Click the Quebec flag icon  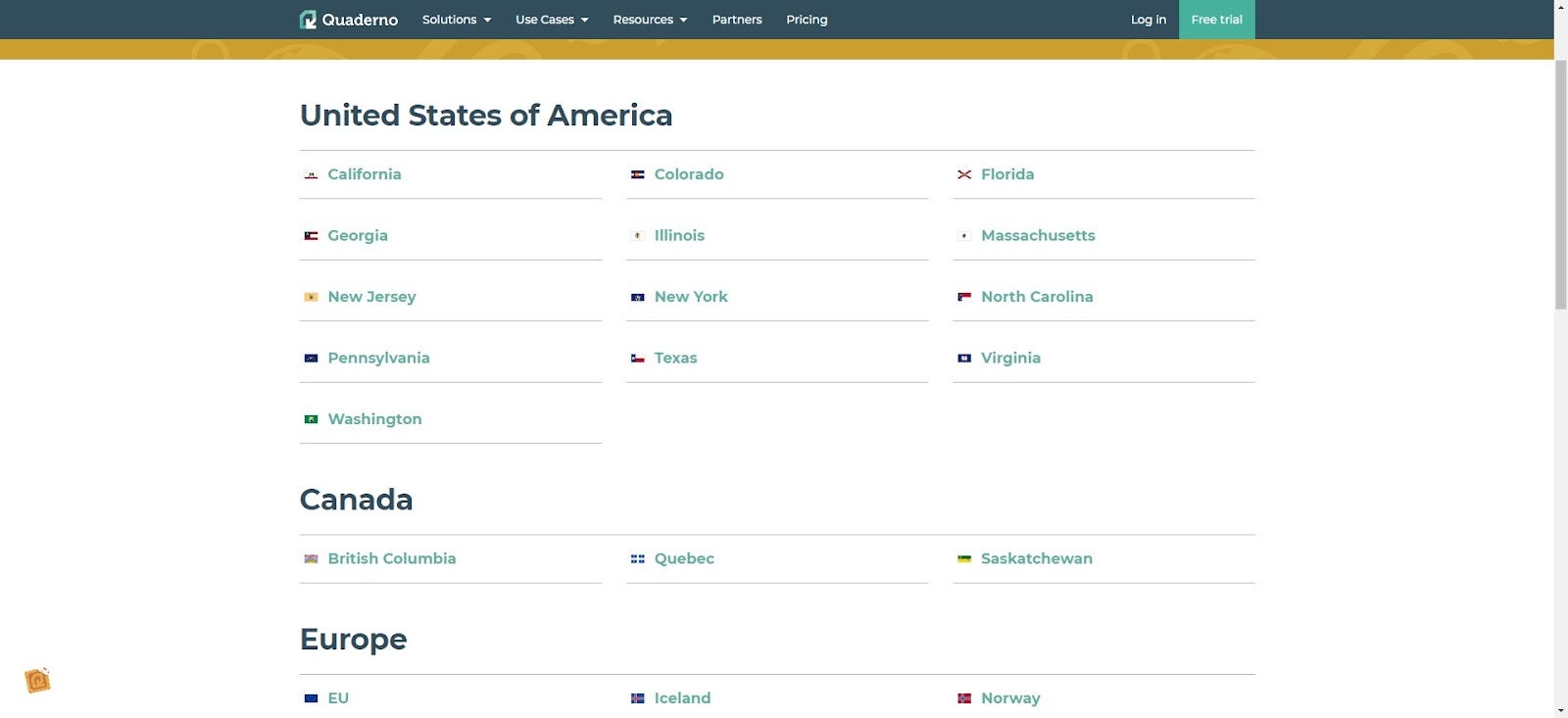637,559
